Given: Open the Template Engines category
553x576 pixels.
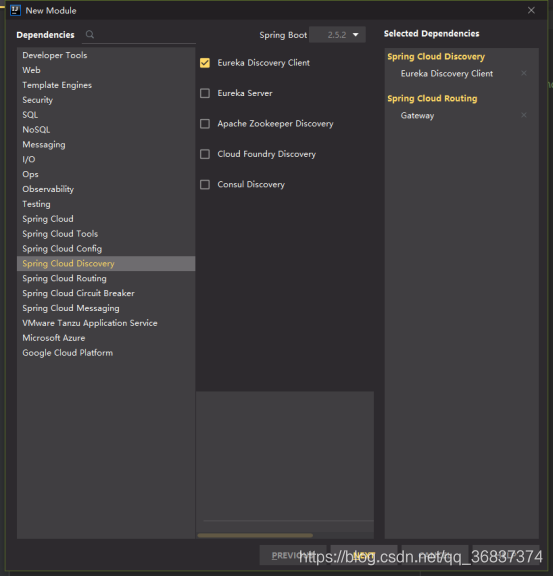Looking at the screenshot, I should pos(106,85).
